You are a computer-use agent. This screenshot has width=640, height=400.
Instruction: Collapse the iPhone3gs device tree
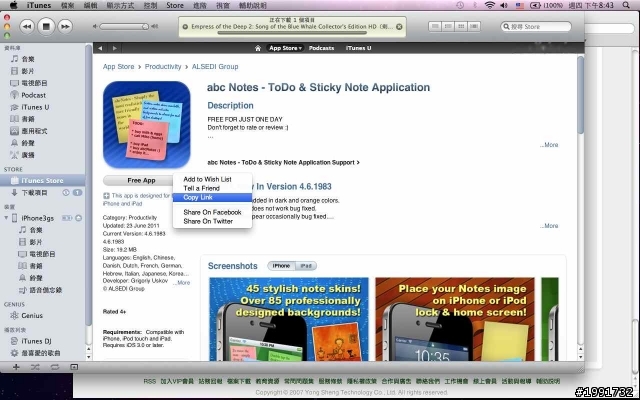point(6,218)
